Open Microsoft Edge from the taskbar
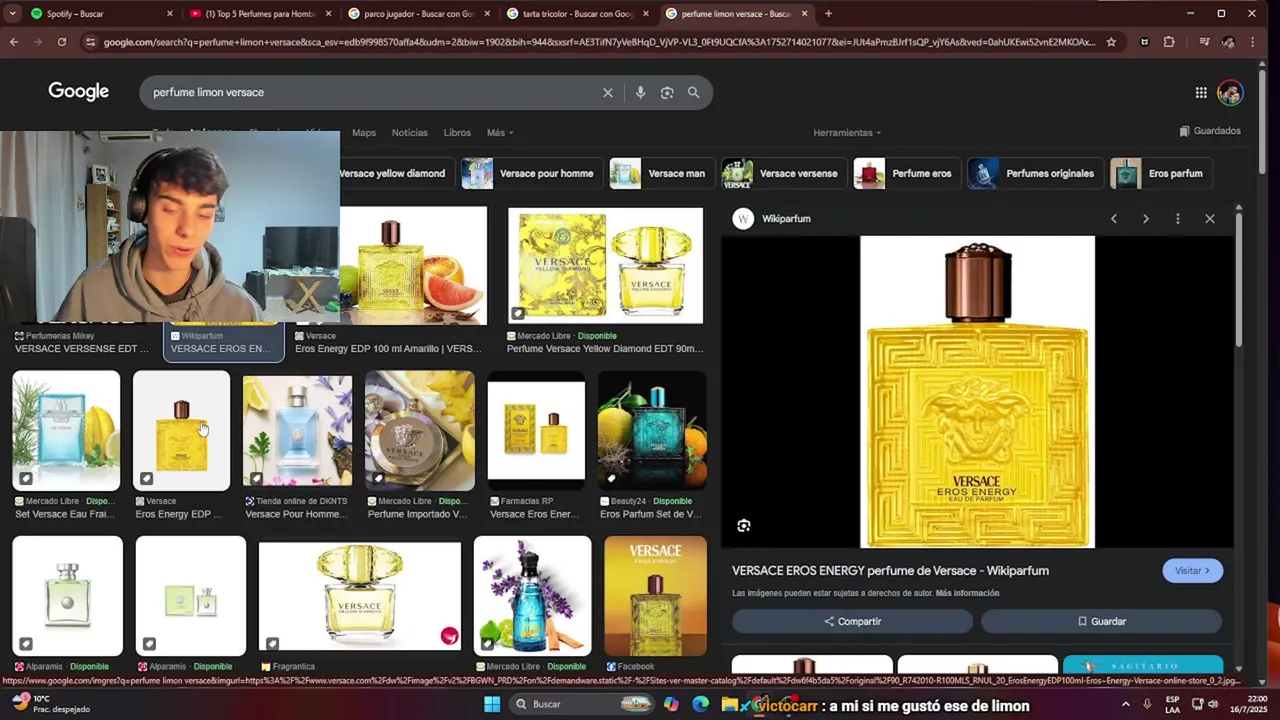Viewport: 1280px width, 720px height. tap(701, 704)
